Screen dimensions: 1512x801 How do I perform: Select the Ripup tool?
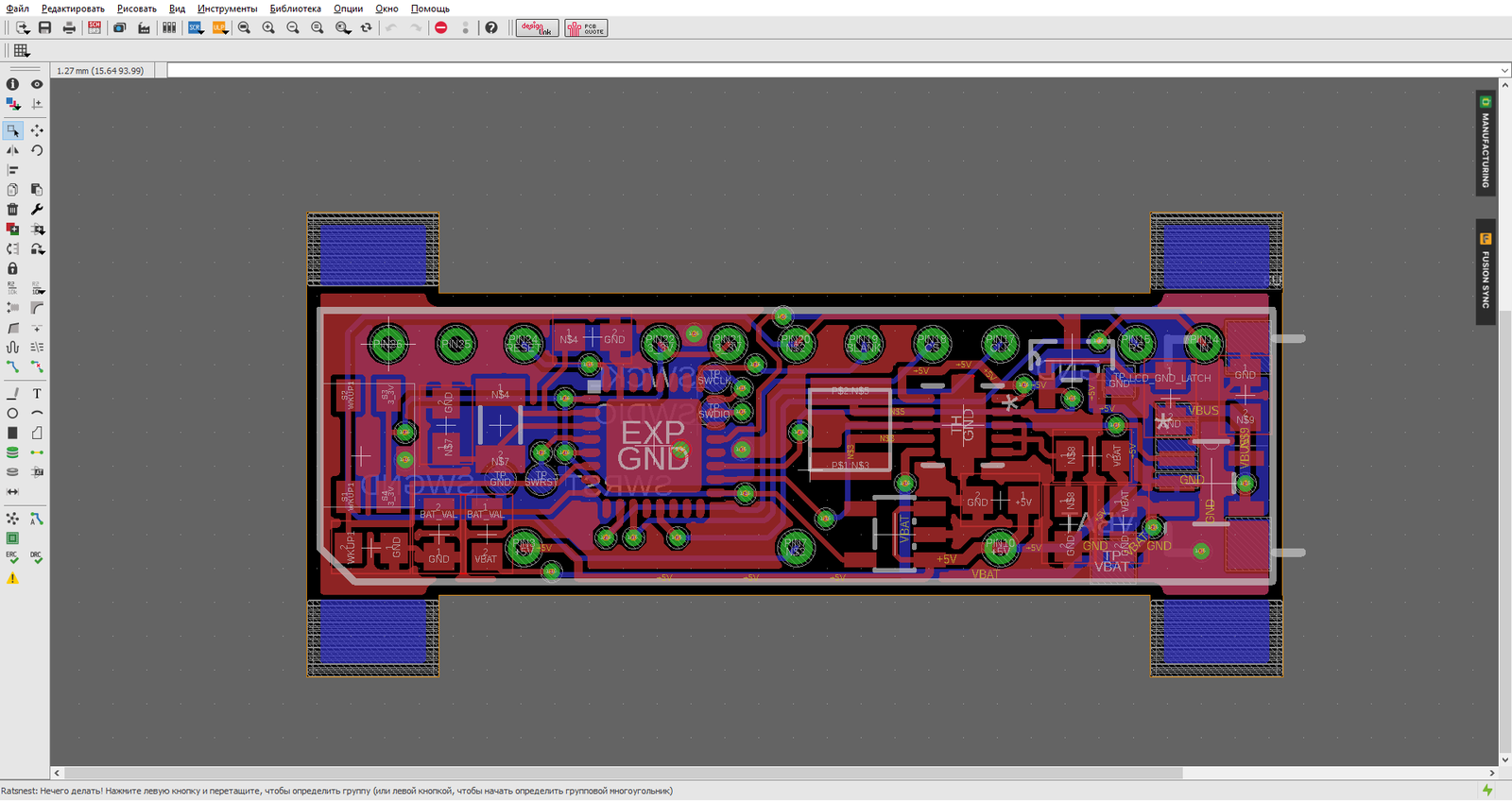37,366
